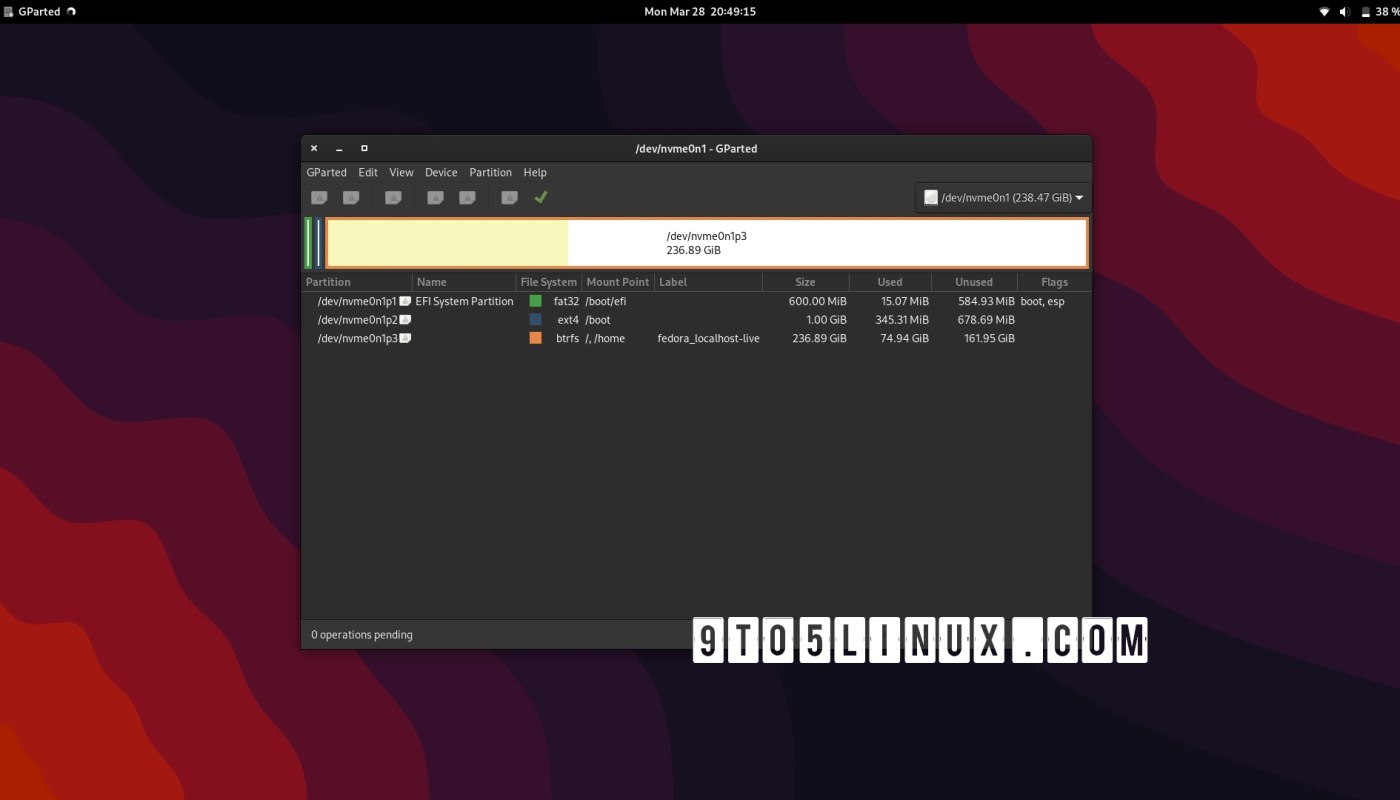Select the New partition toolbar icon
Screen dimensions: 1400x800
319,197
